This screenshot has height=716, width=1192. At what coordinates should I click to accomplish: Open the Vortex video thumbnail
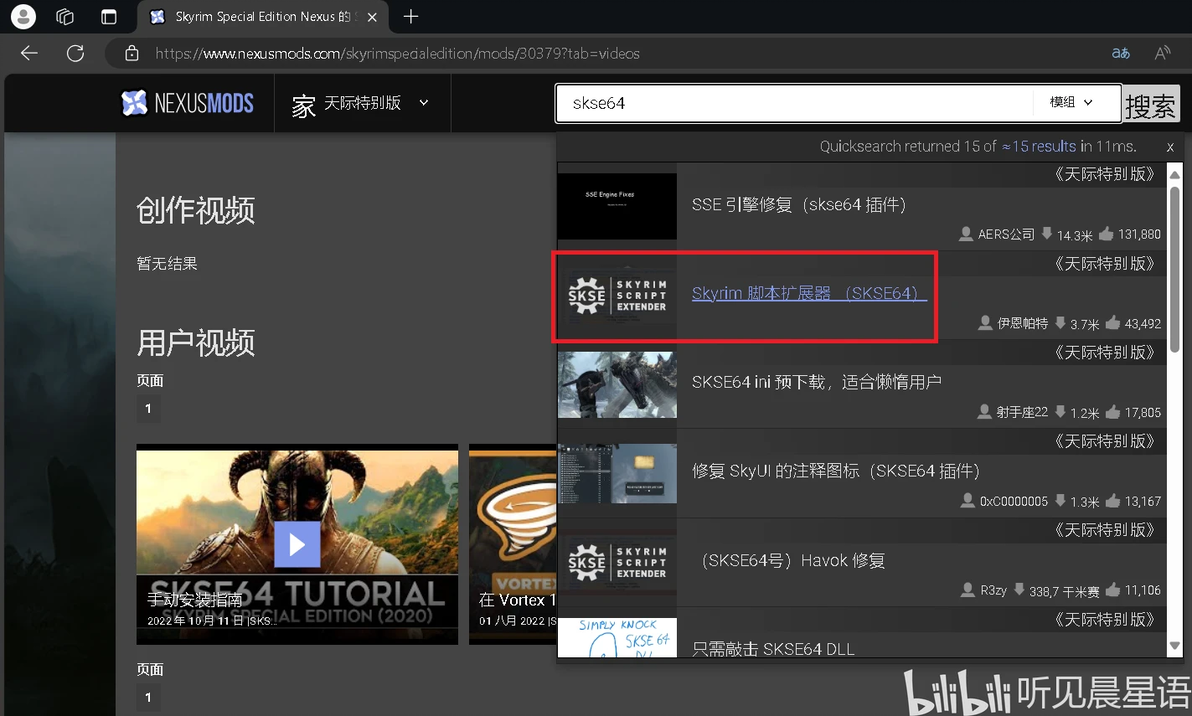point(513,544)
